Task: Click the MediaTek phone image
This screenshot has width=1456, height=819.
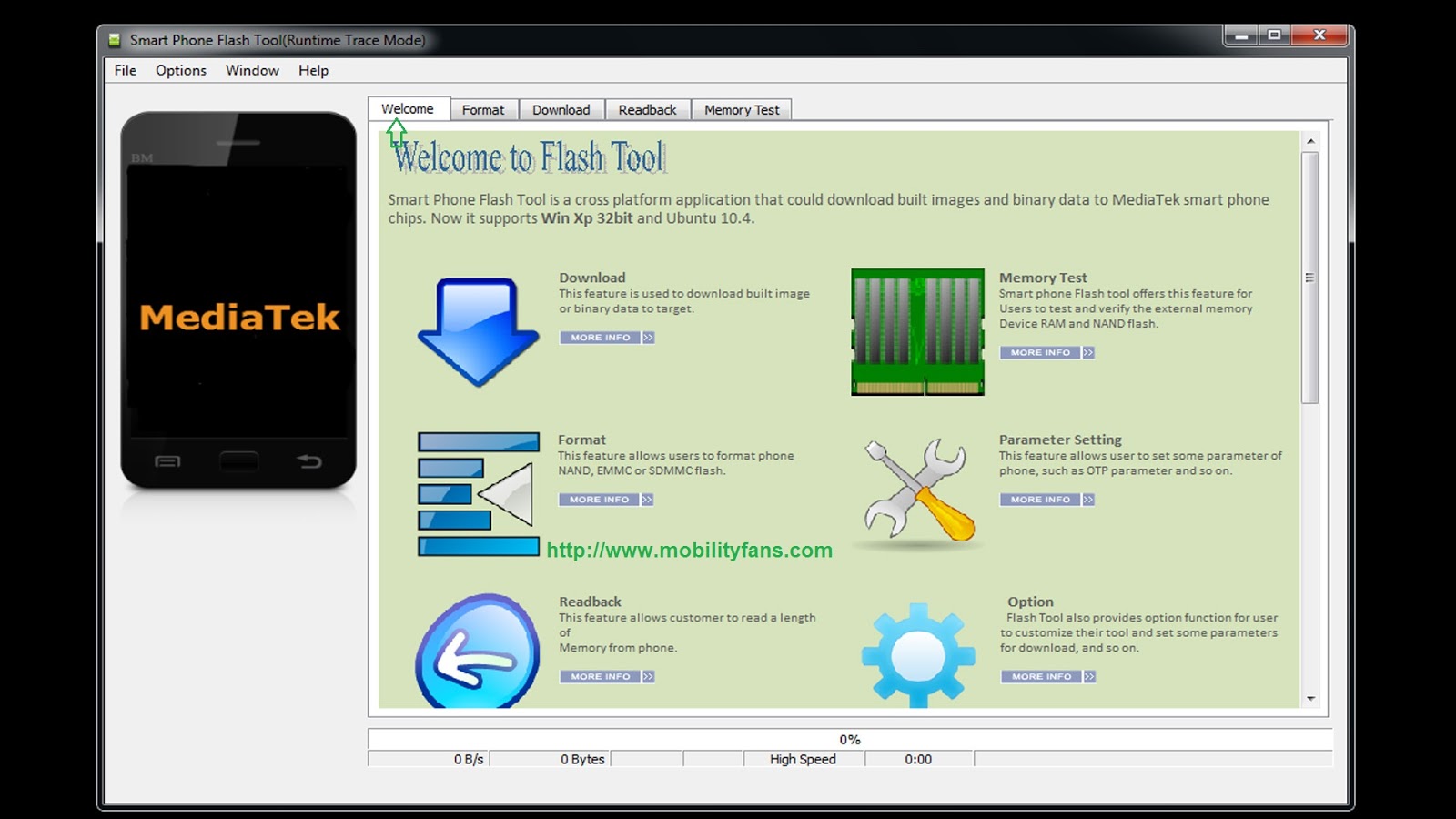Action: 238,300
